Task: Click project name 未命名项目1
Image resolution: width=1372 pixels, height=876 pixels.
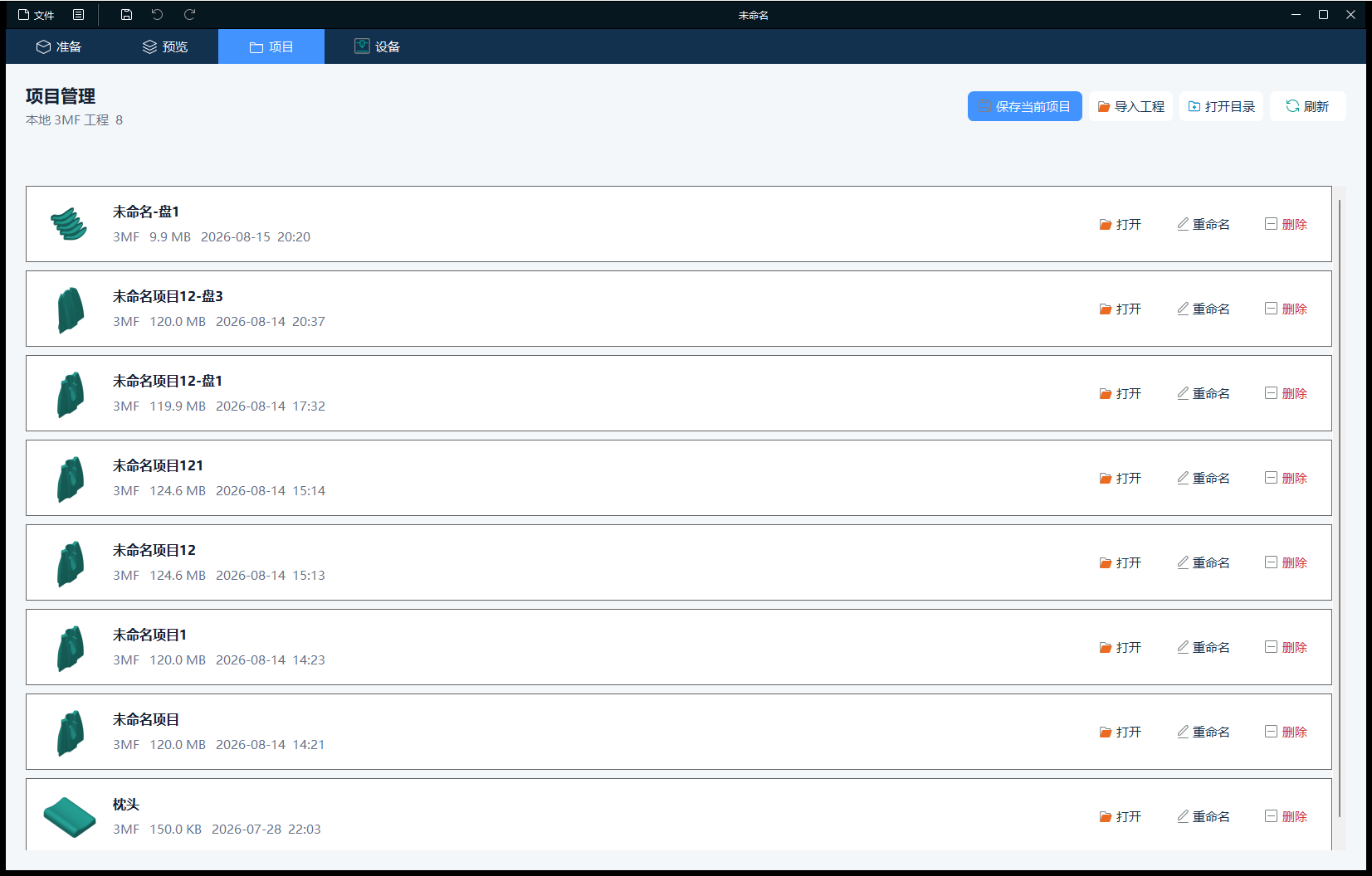Action: click(149, 635)
